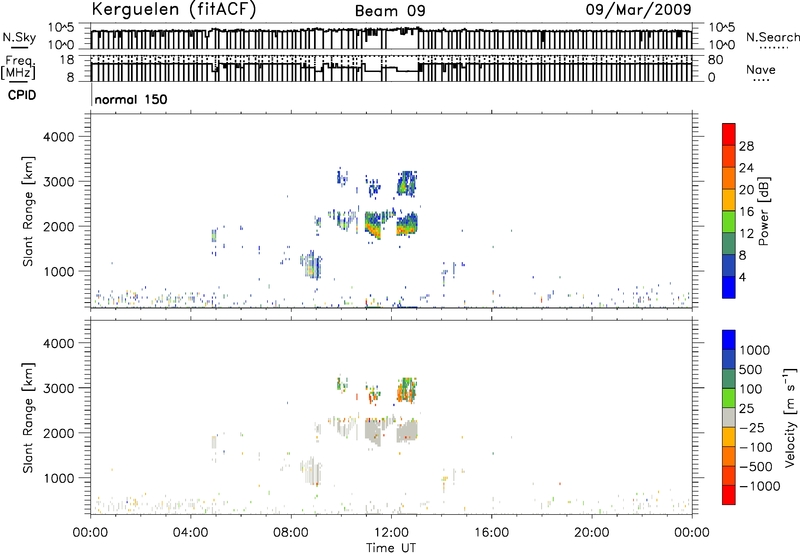Image resolution: width=800 pixels, height=554 pixels.
Task: Click the frequency dip near 12:30 in the Freq panel
Action: point(408,71)
